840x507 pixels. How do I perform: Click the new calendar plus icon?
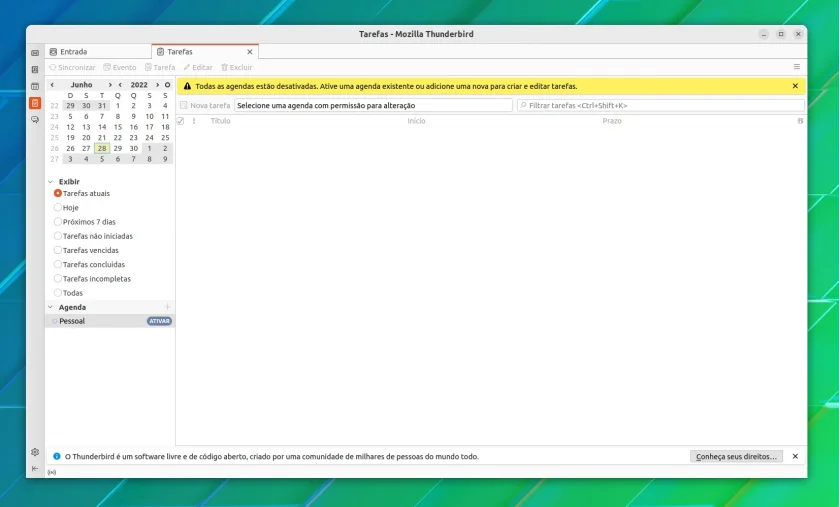167,307
